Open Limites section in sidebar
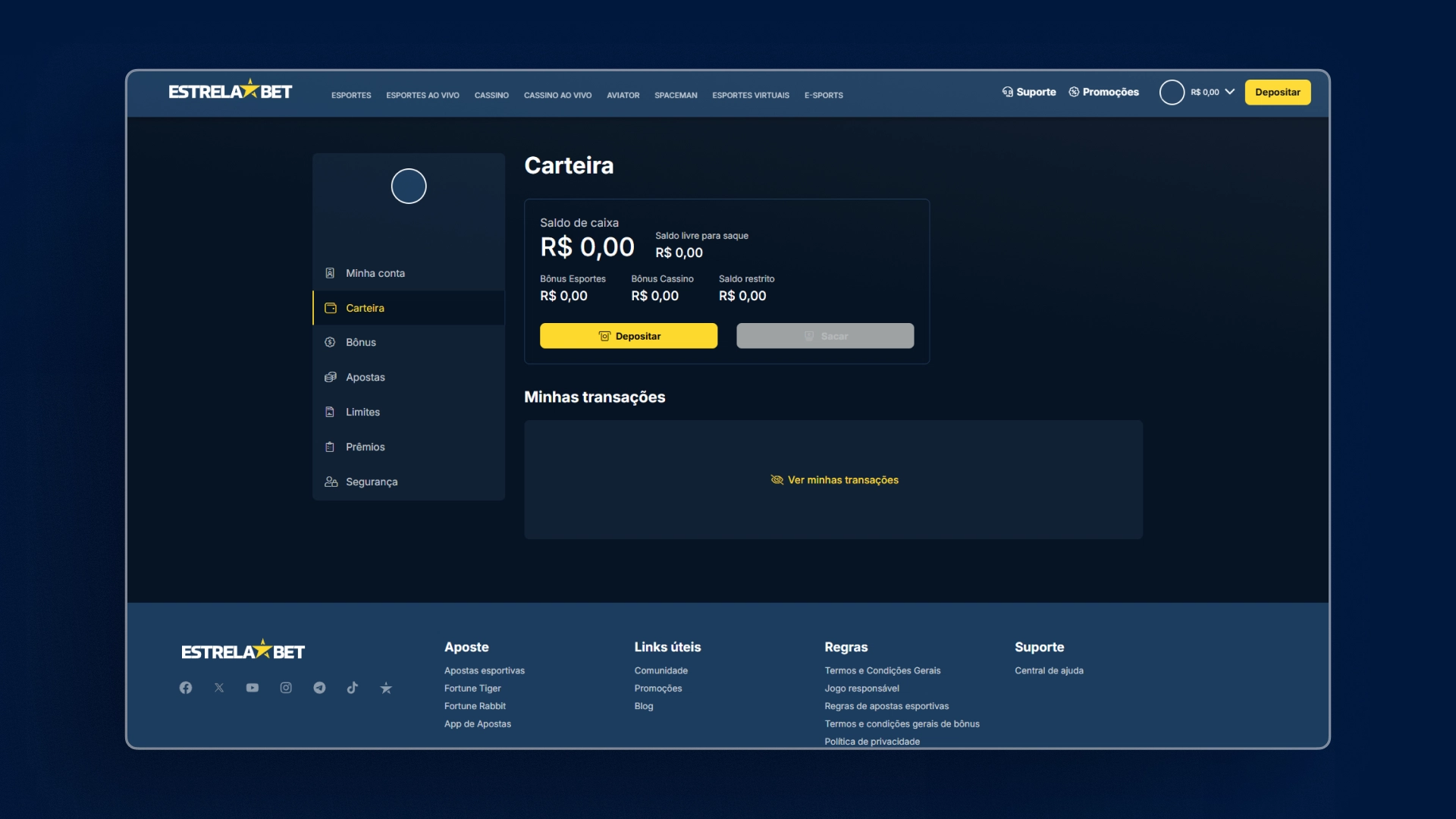Screen dimensions: 1456x819 (409, 412)
